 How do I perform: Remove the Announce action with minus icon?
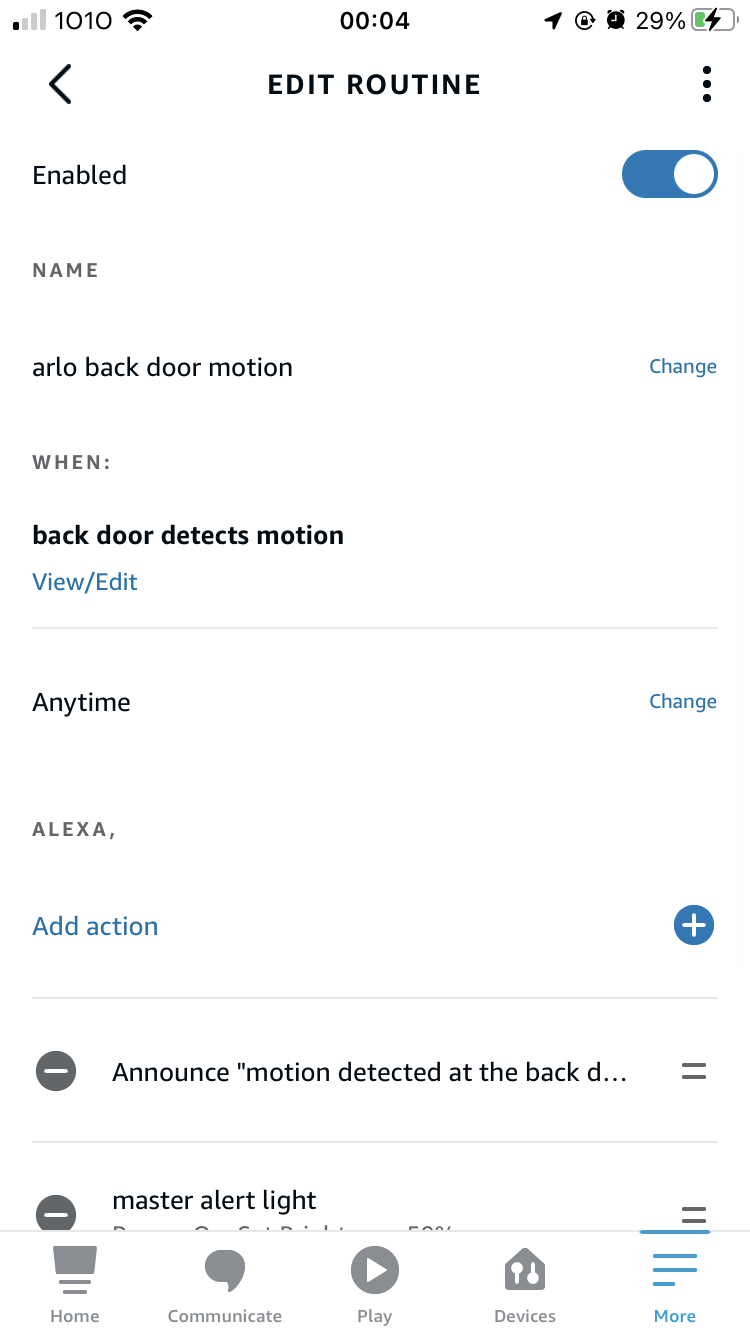point(56,1072)
